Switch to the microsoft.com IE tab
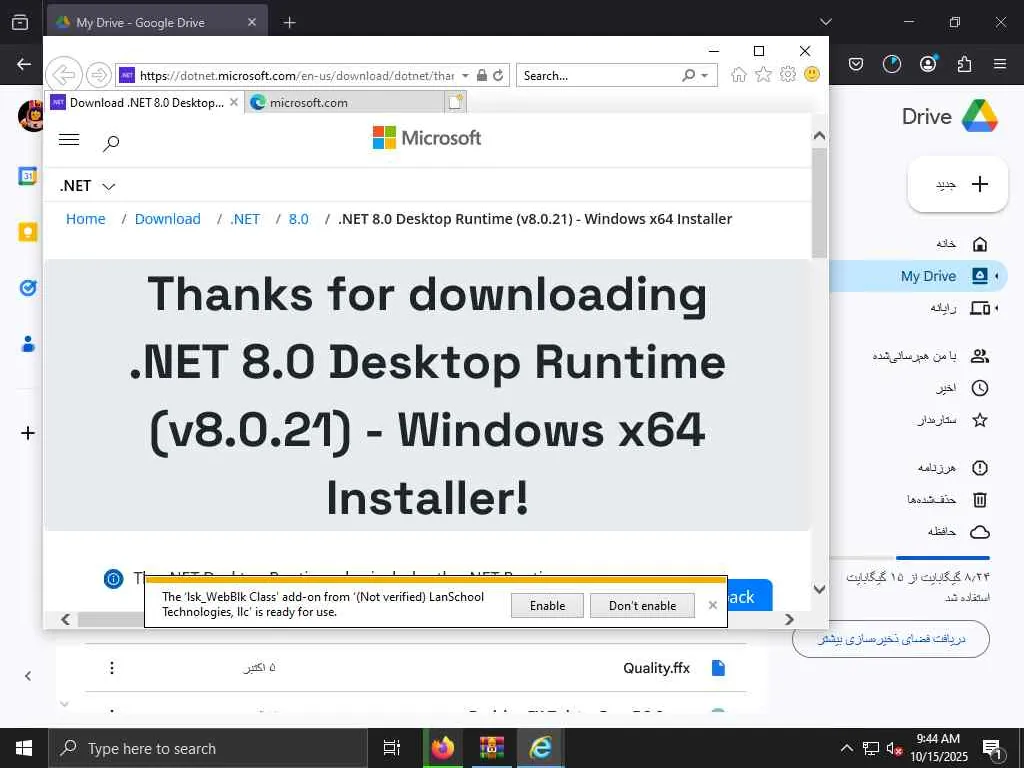 tap(345, 103)
